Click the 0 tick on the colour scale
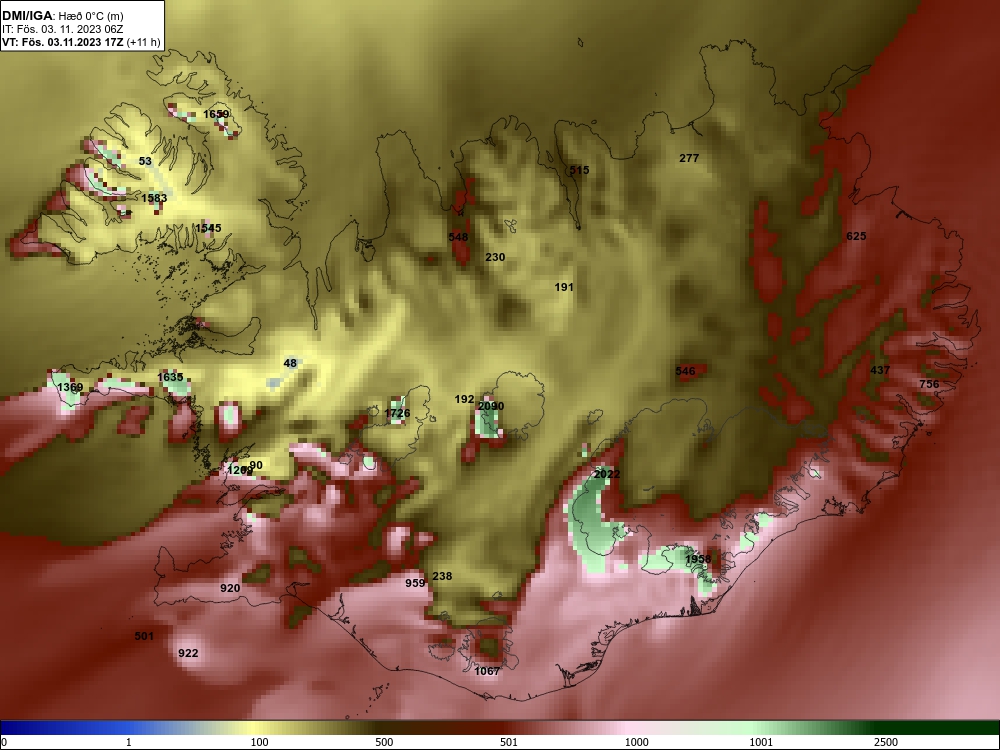 [4, 742]
